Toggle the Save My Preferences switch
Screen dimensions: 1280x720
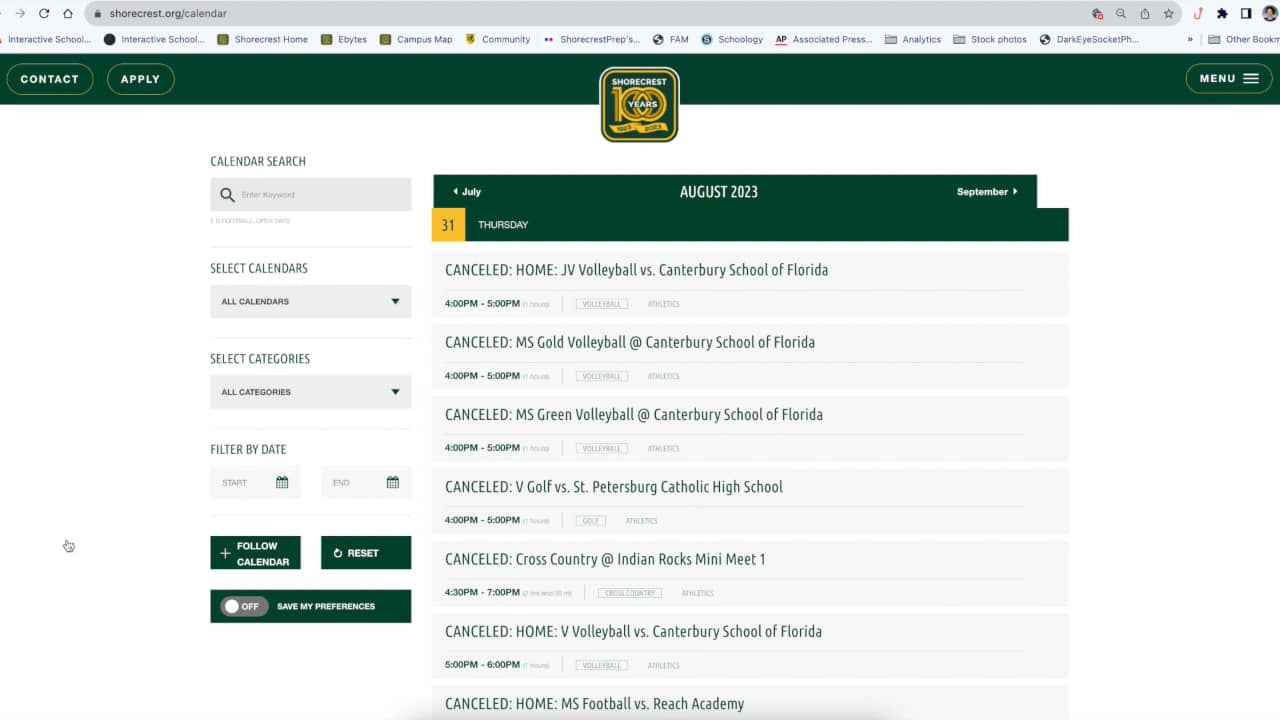[x=244, y=606]
